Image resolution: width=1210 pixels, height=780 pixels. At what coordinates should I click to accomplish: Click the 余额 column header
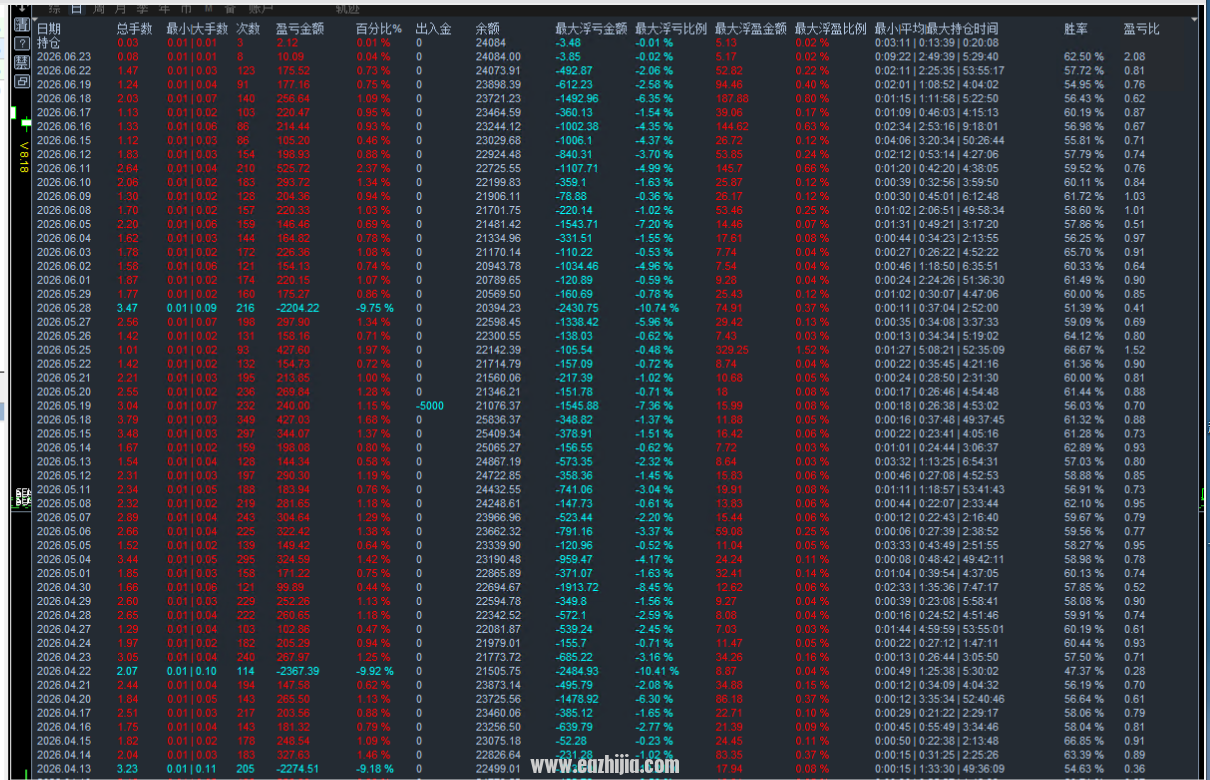(488, 29)
